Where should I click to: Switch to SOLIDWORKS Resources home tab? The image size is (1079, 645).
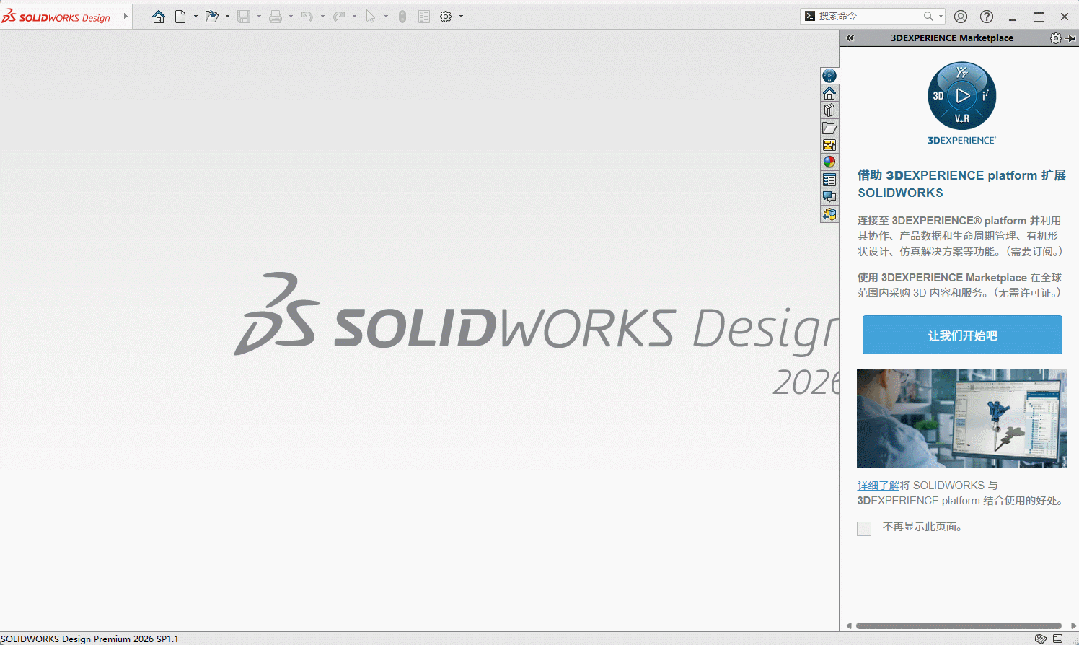[x=829, y=93]
